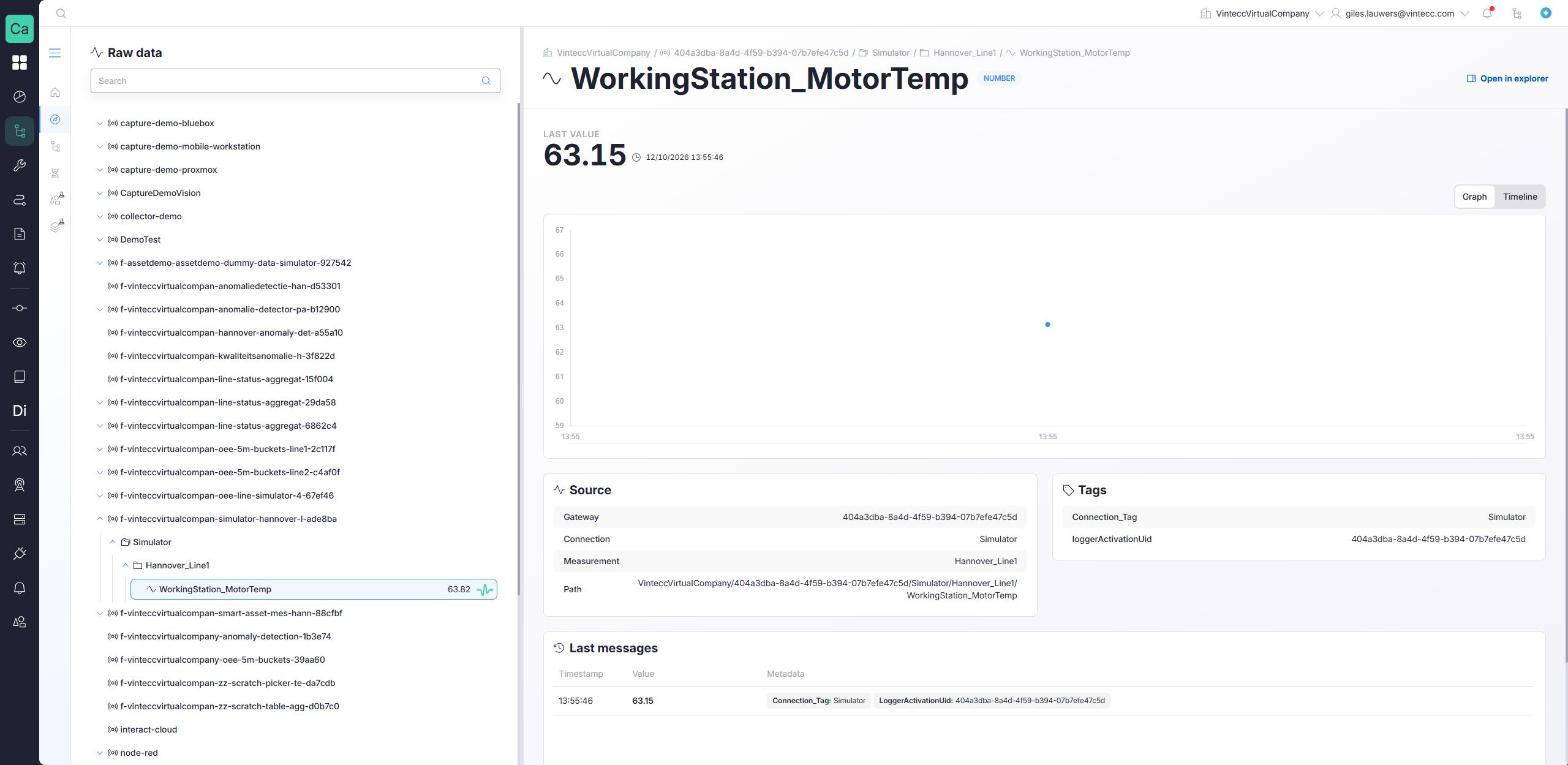Click gateway ID 404a3dba in the breadcrumb
Viewport: 1568px width, 765px height.
(x=760, y=53)
